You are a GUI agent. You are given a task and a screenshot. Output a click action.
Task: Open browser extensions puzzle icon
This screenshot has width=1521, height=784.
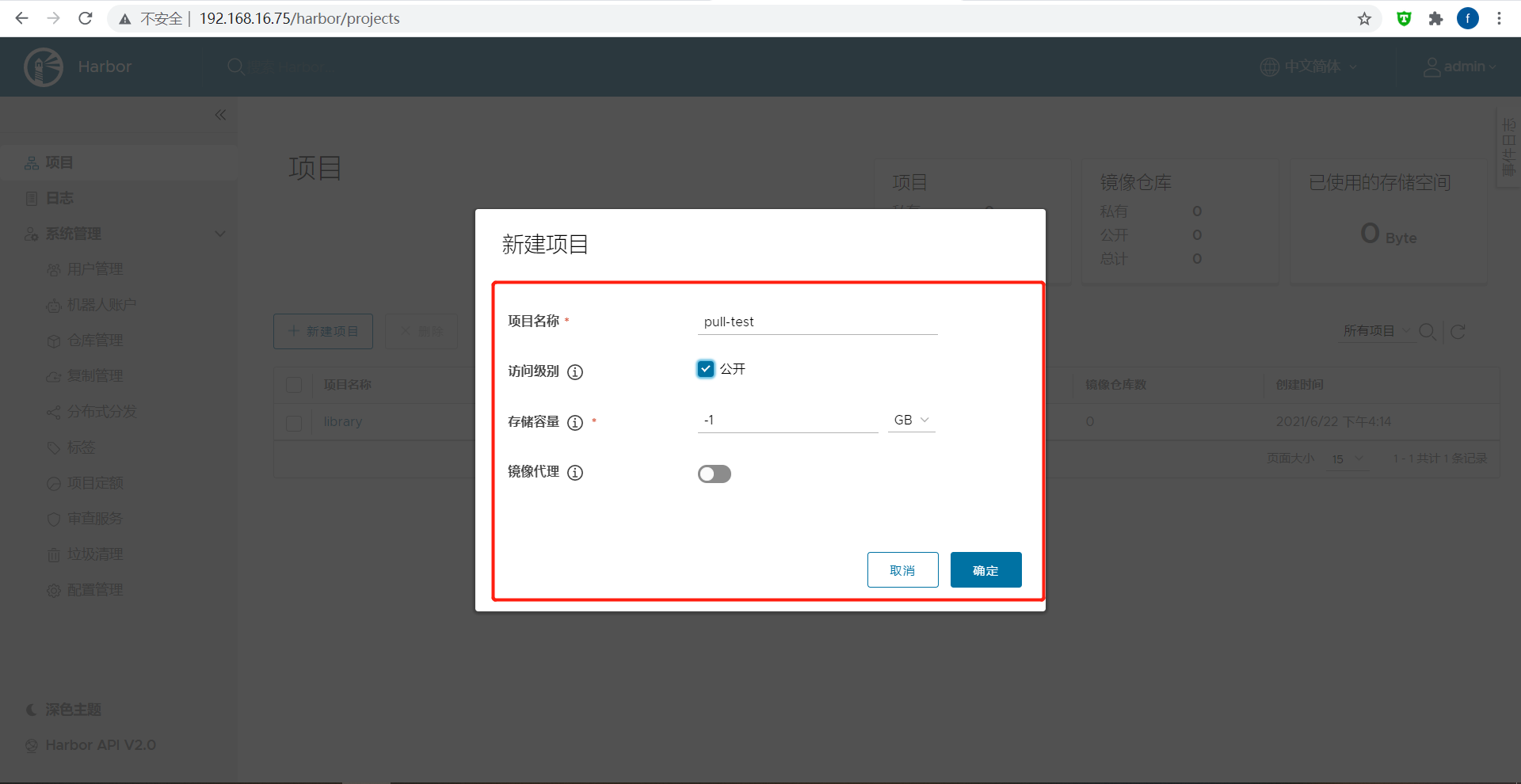[x=1435, y=18]
